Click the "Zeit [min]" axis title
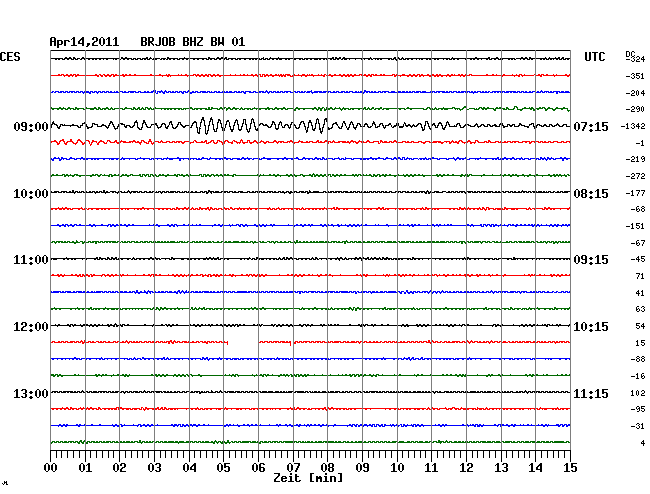Image resolution: width=650 pixels, height=494 pixels. [x=308, y=478]
